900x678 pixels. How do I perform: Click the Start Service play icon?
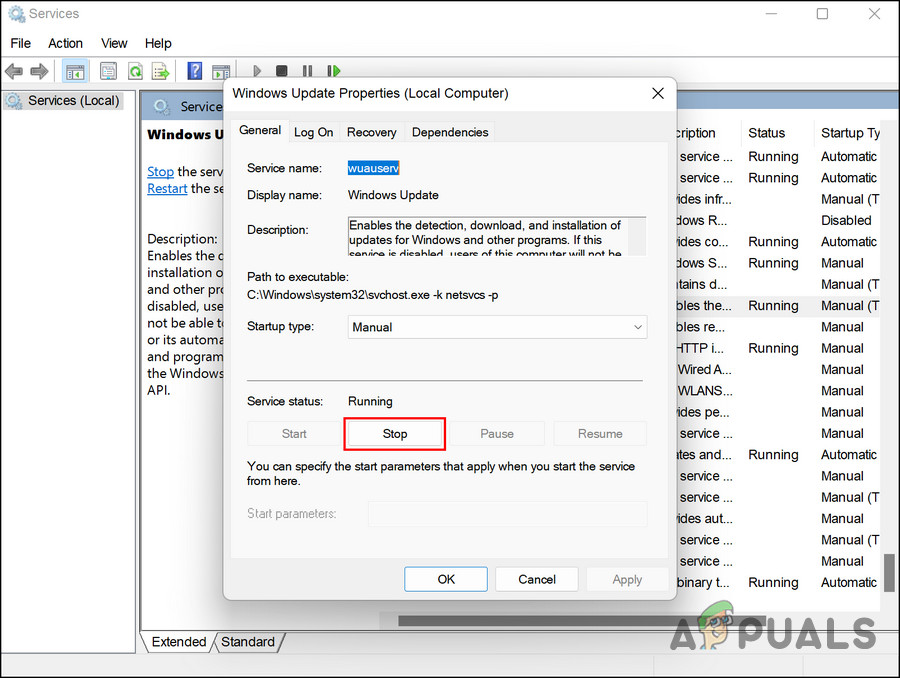coord(257,71)
